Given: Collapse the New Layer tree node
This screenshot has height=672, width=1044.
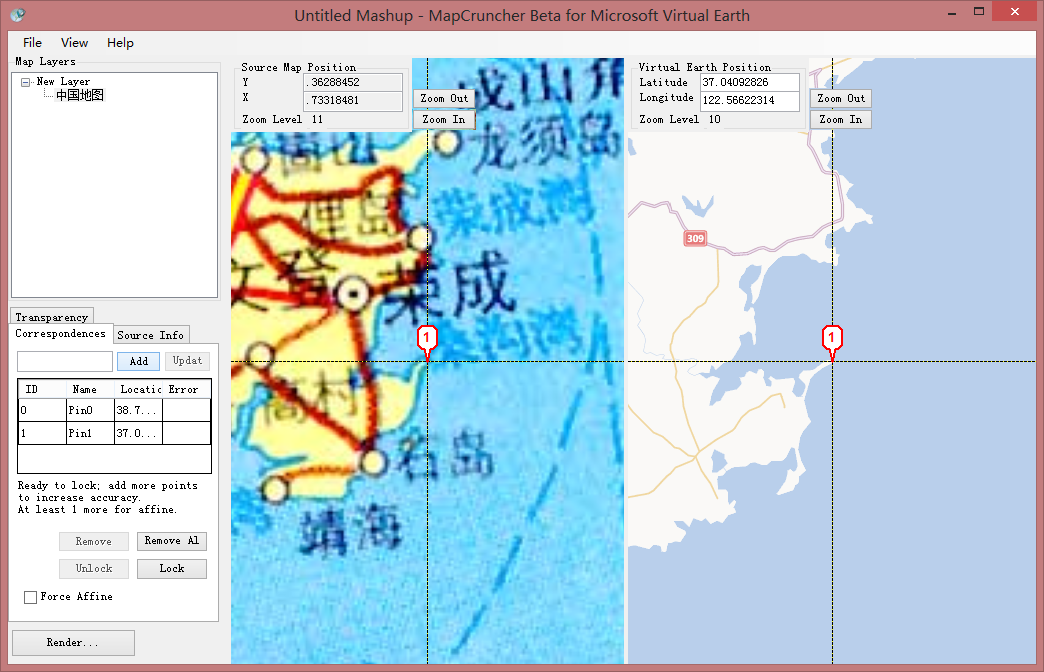Looking at the screenshot, I should tap(26, 83).
